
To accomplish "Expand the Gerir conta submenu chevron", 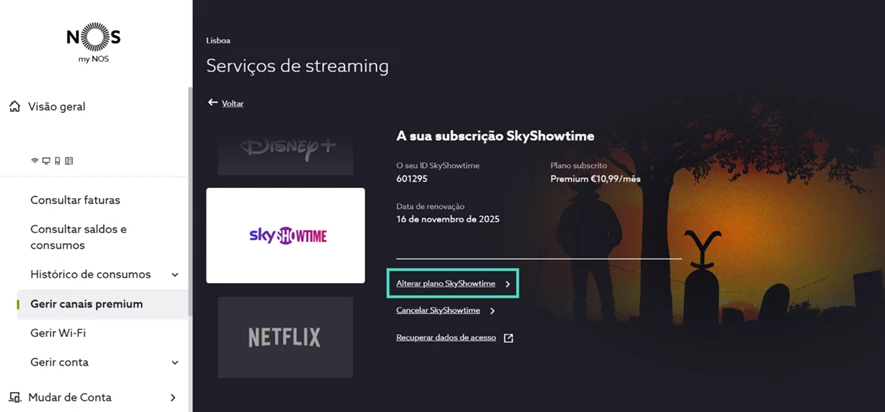I will coord(175,362).
